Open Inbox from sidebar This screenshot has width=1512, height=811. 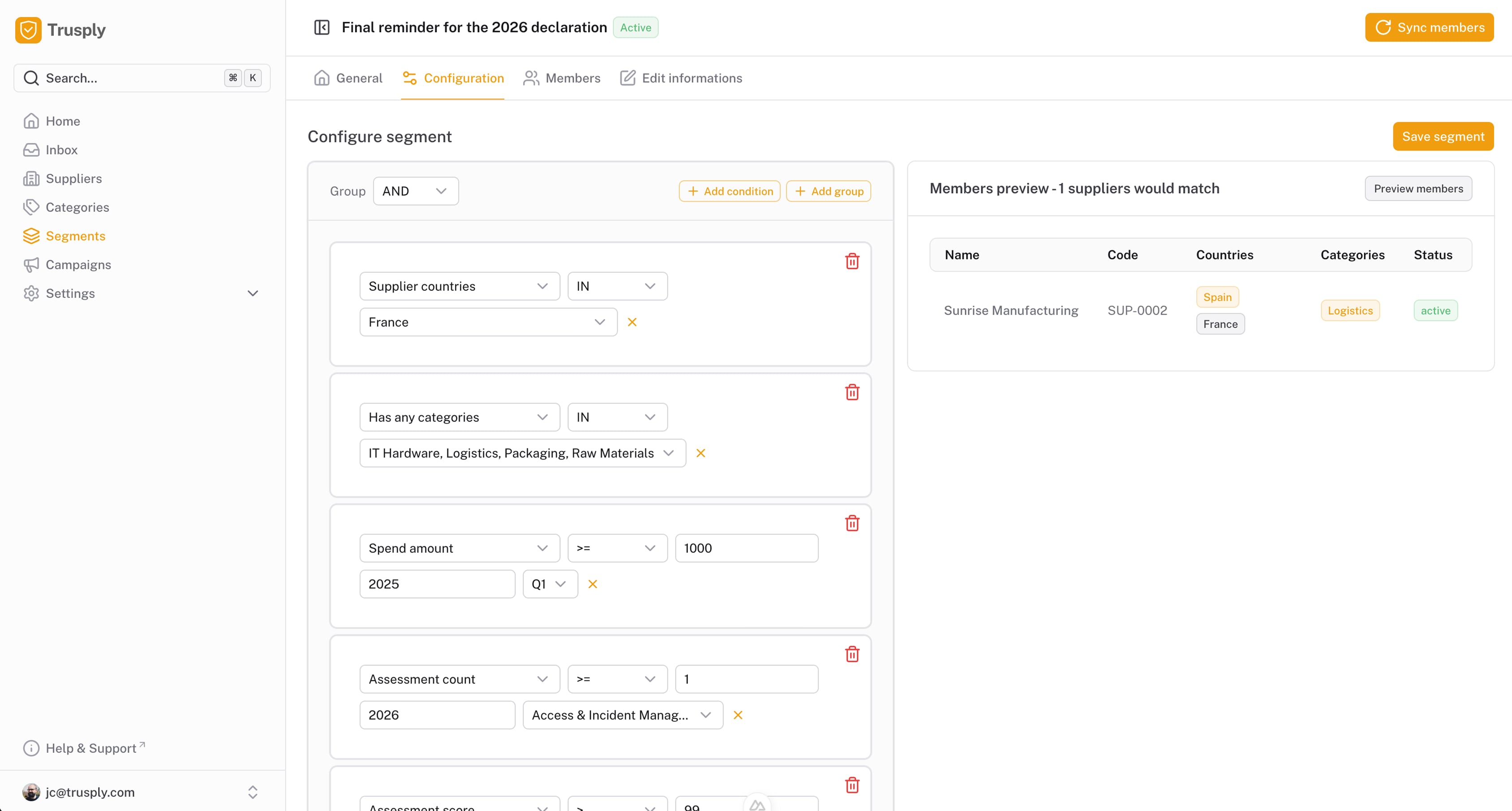pos(62,150)
